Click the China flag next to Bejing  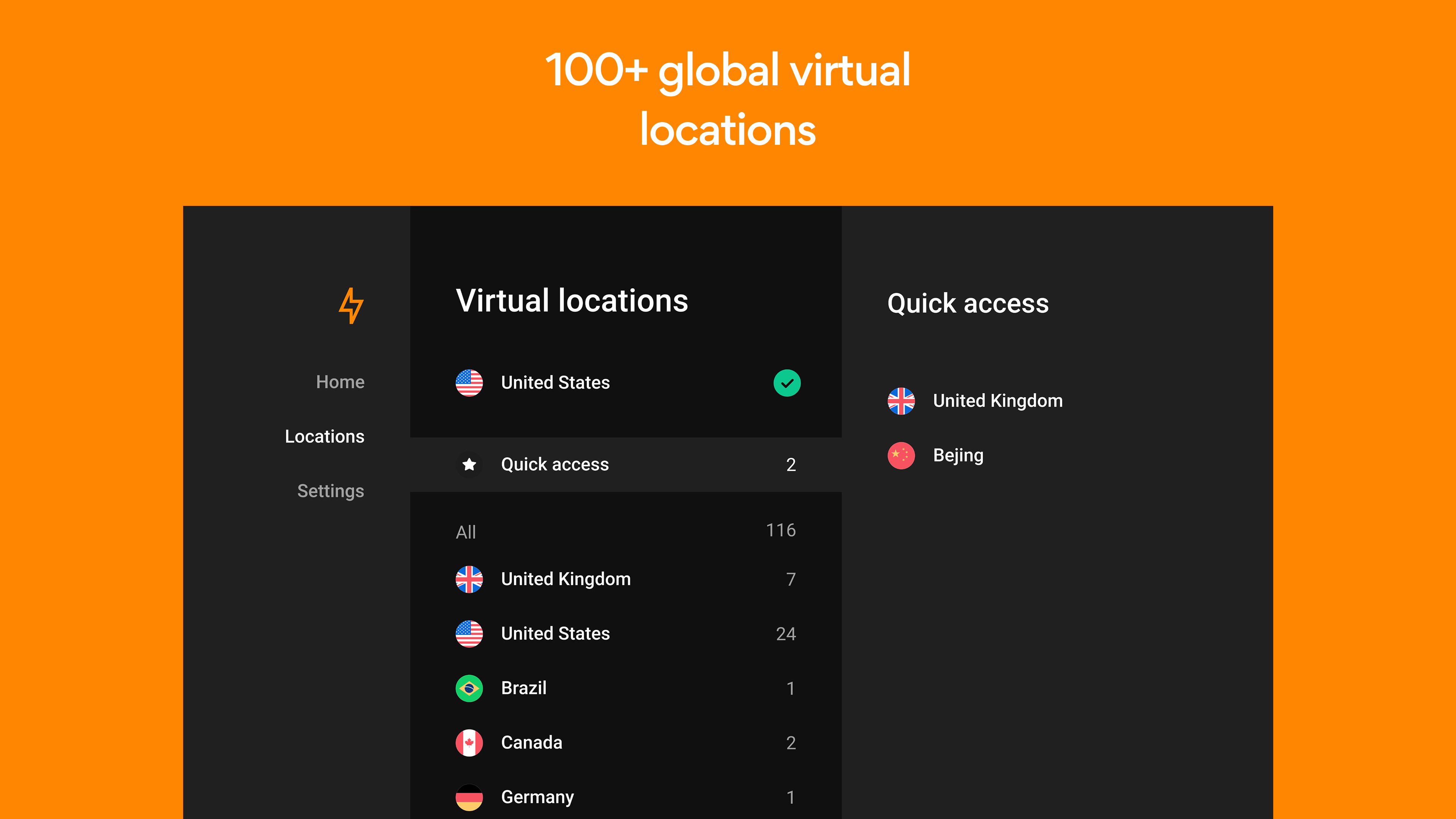(x=902, y=455)
